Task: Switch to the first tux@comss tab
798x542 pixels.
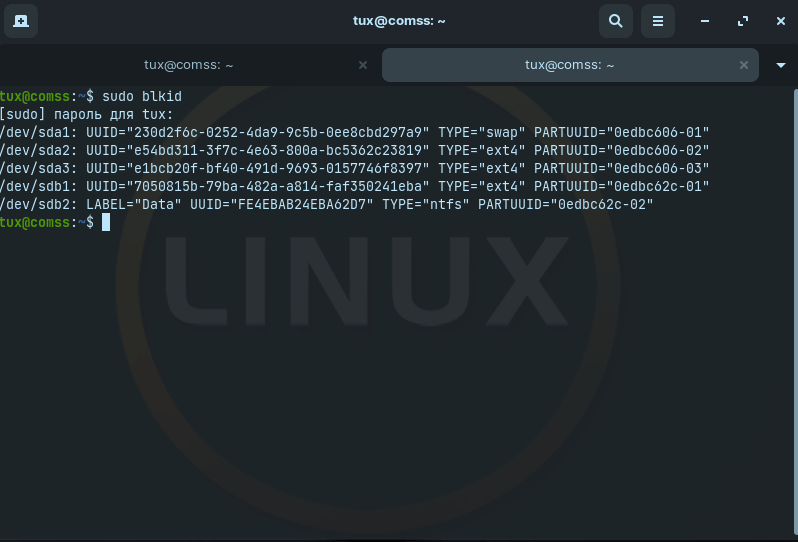Action: click(188, 65)
